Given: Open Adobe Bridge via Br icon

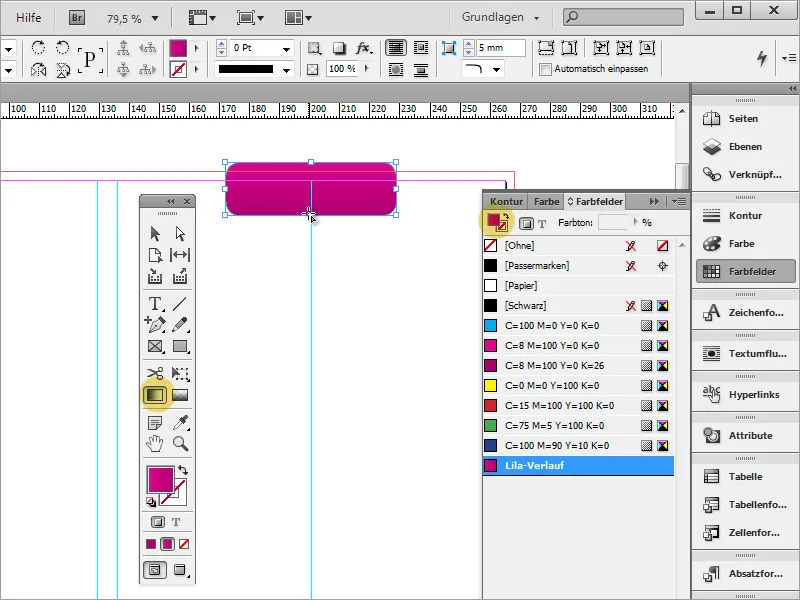Looking at the screenshot, I should [77, 18].
